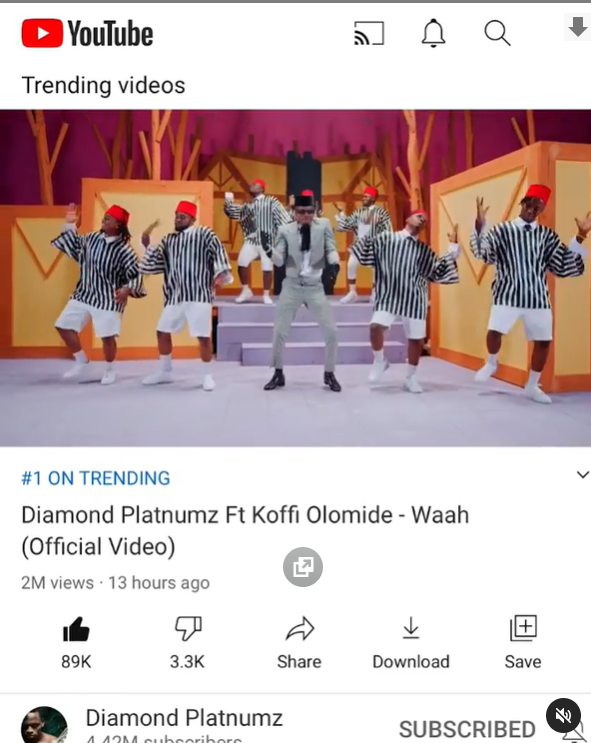591x743 pixels.
Task: Dislike the video with thumbs down
Action: pos(188,642)
